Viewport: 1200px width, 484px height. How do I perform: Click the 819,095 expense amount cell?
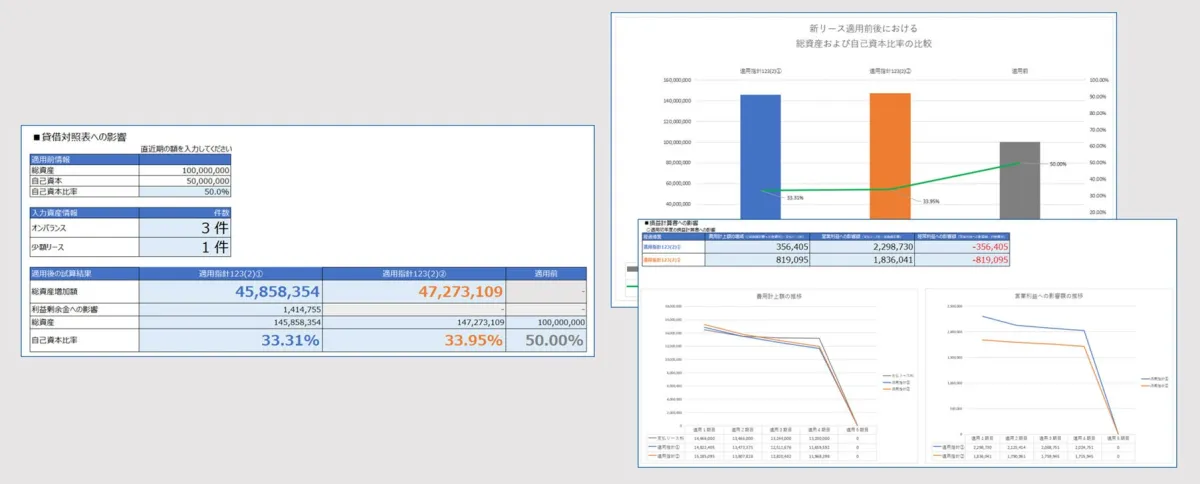(762, 259)
